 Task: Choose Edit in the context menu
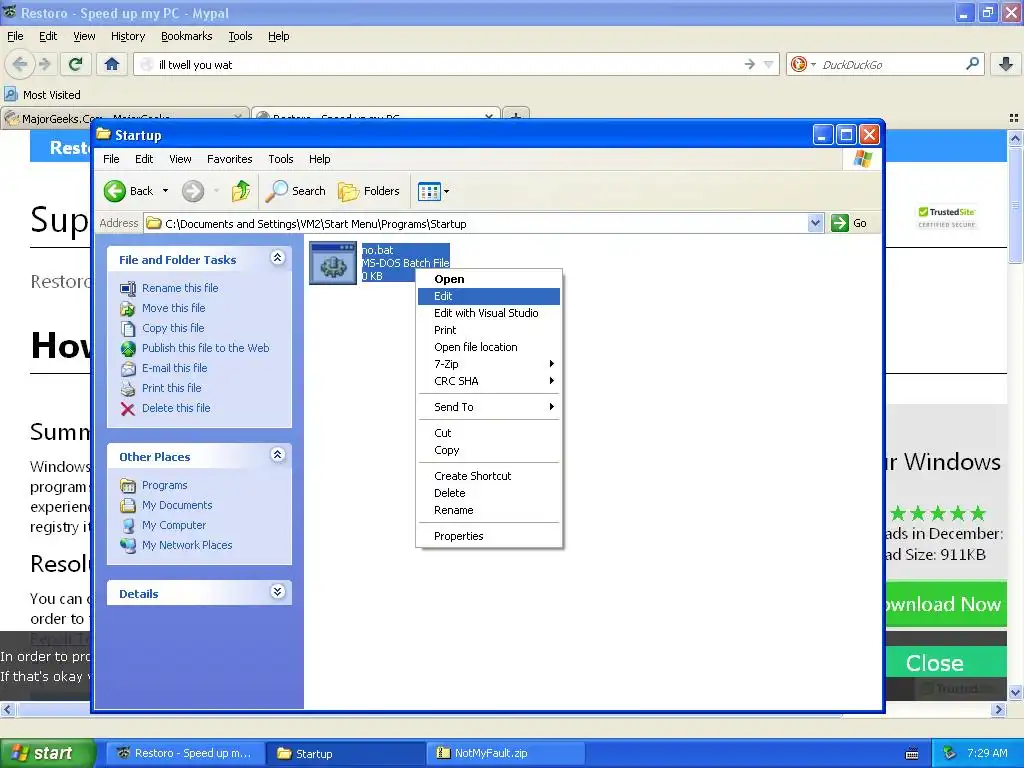[488, 296]
